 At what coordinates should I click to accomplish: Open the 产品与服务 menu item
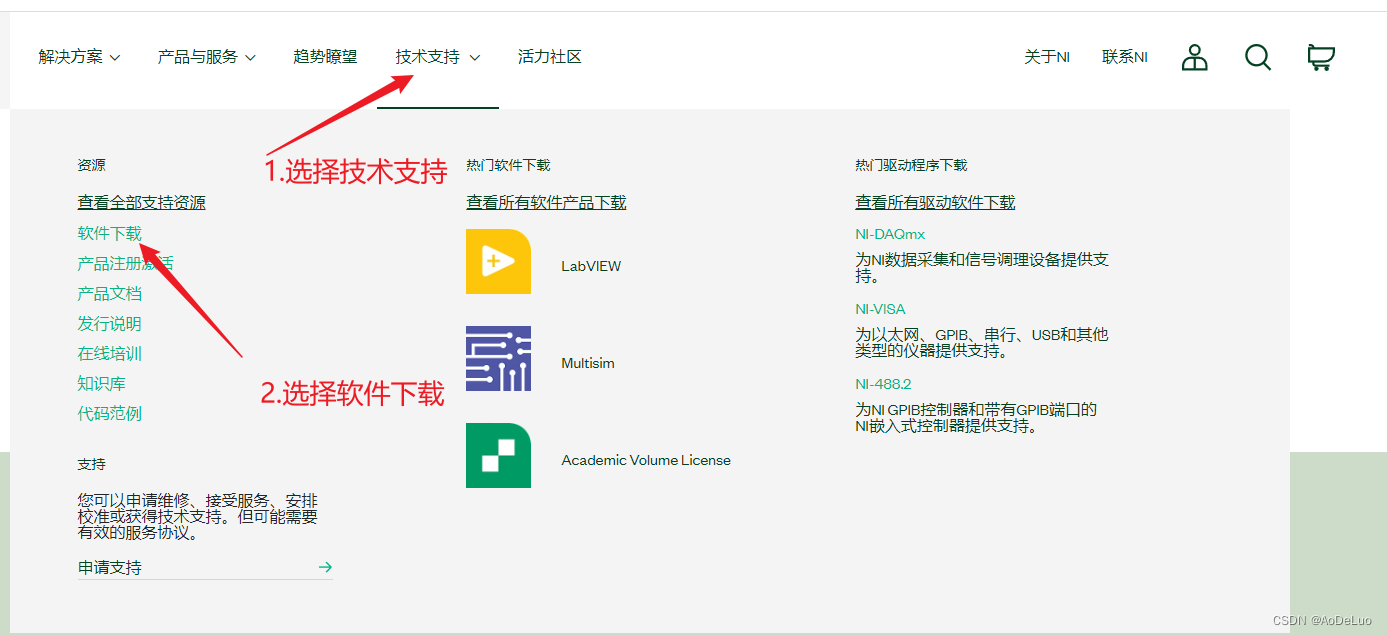198,57
